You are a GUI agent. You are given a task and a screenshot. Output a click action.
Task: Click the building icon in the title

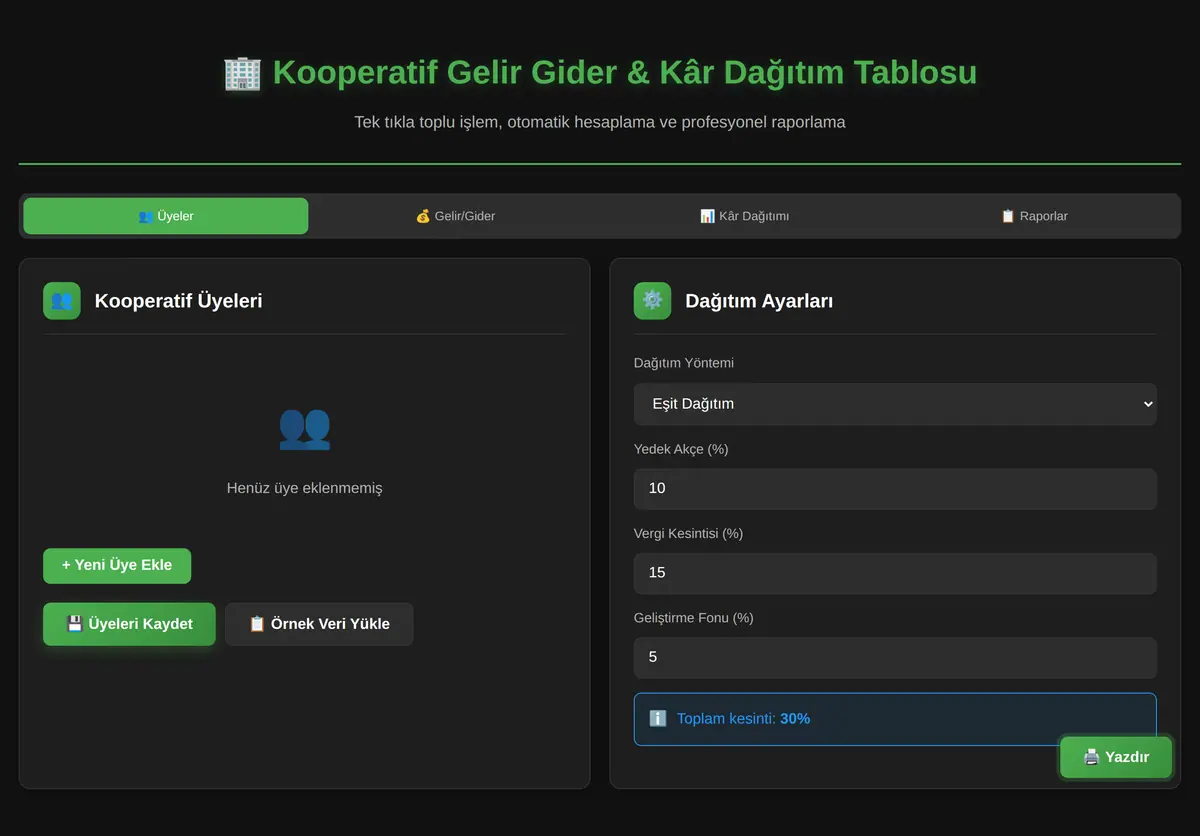click(x=242, y=73)
